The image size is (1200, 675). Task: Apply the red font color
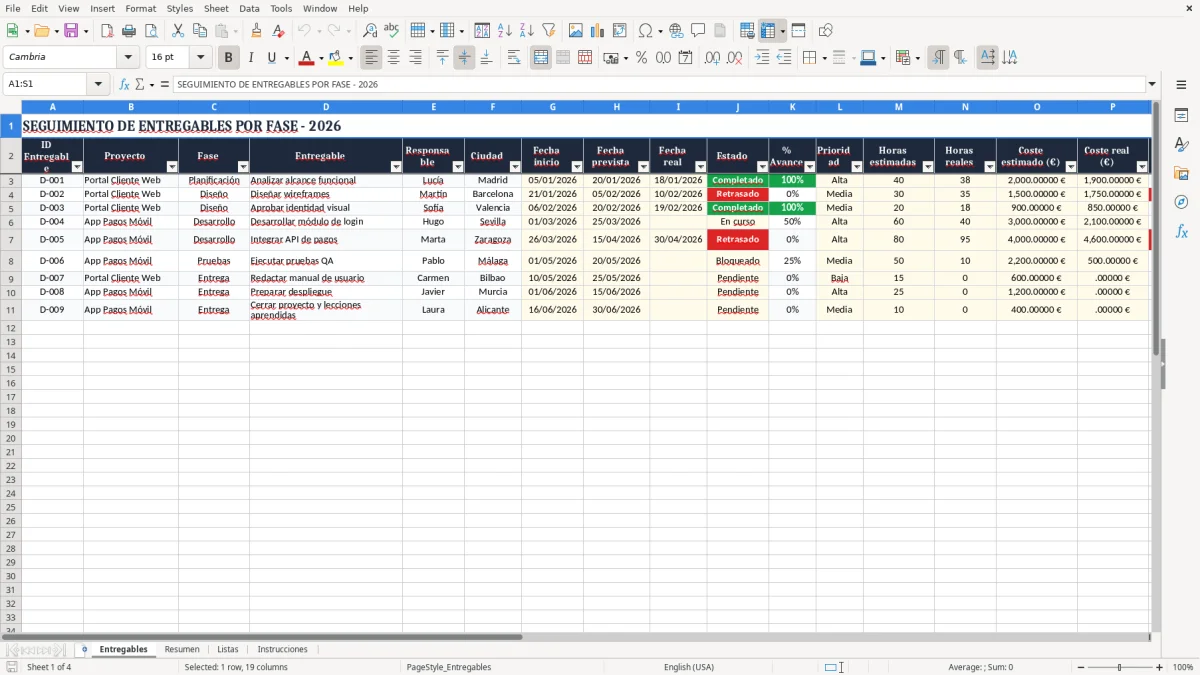tap(307, 58)
